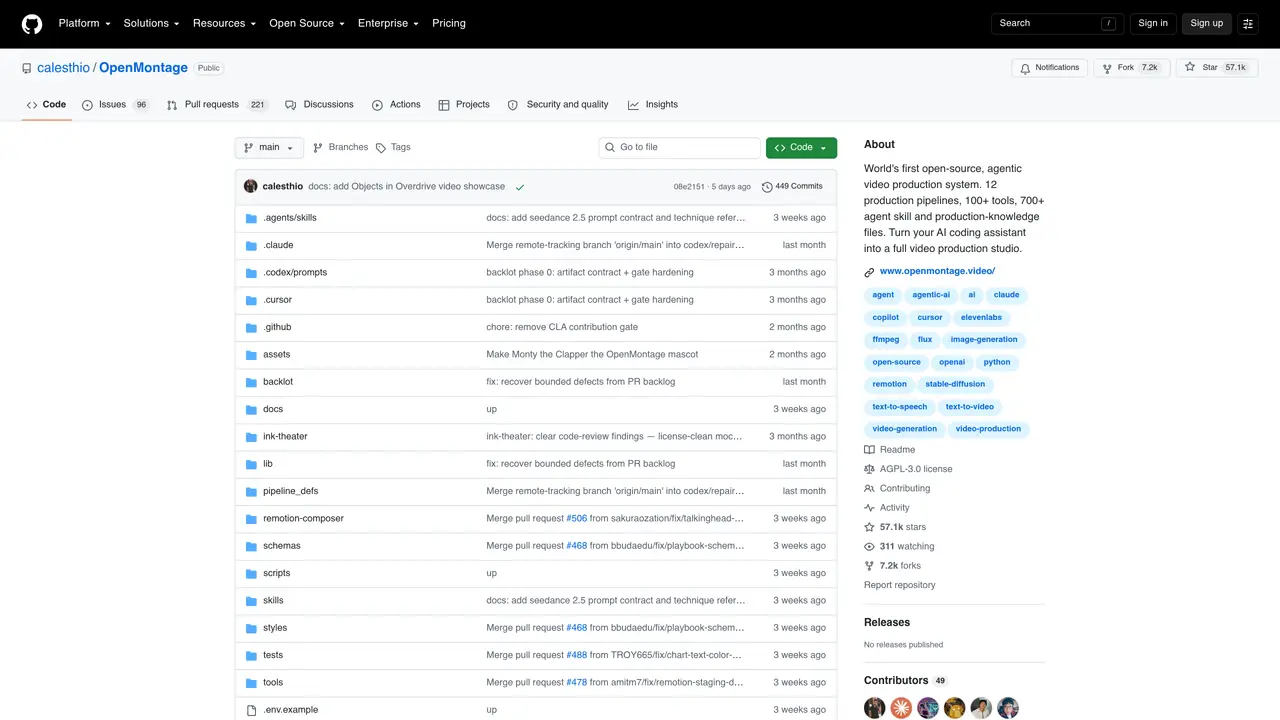This screenshot has height=720, width=1280.
Task: Click the Go to file input
Action: click(680, 147)
